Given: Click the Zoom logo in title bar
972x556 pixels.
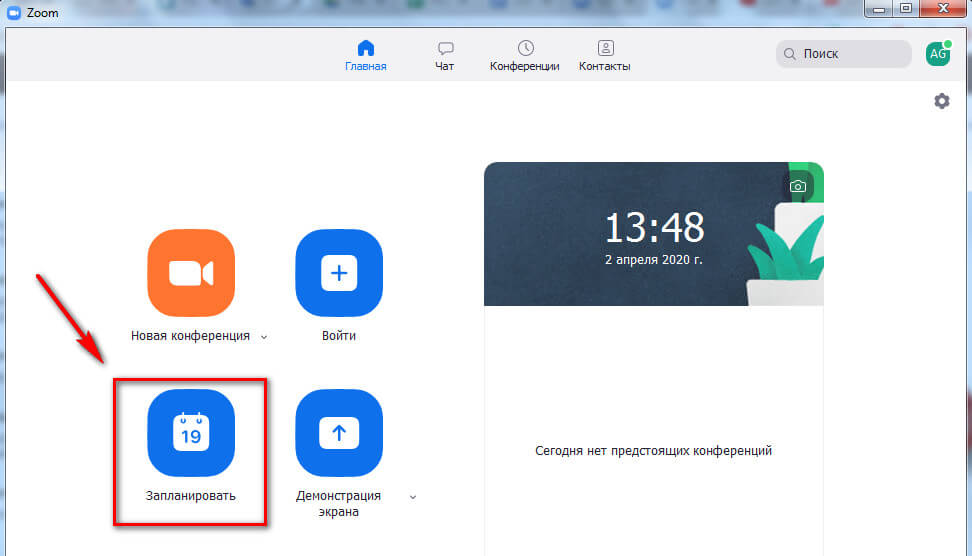Looking at the screenshot, I should (15, 13).
